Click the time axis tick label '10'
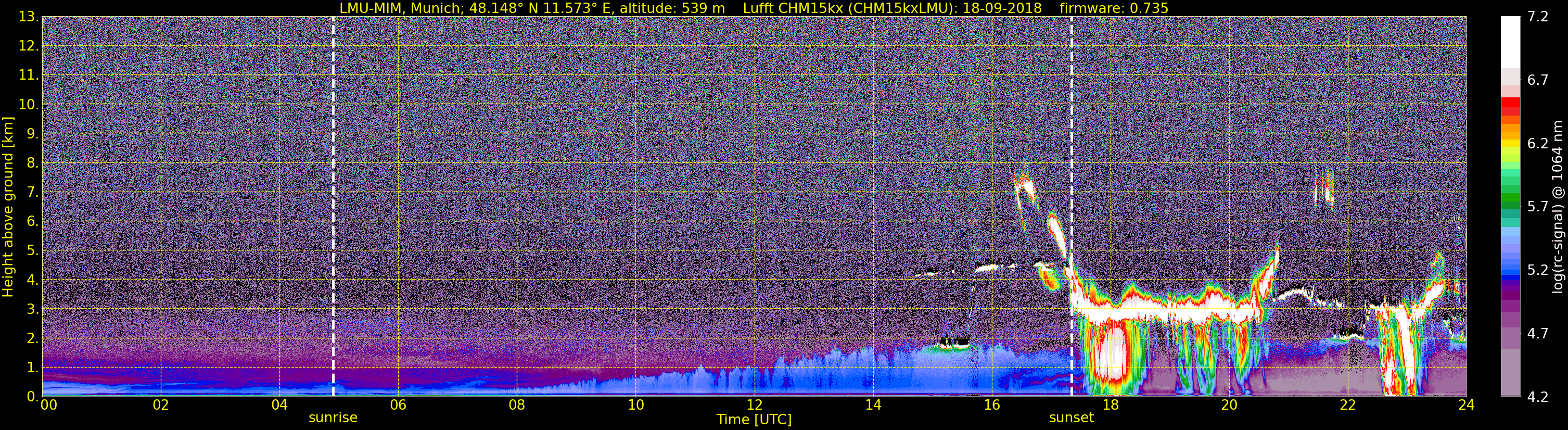The image size is (1568, 430). 635,405
